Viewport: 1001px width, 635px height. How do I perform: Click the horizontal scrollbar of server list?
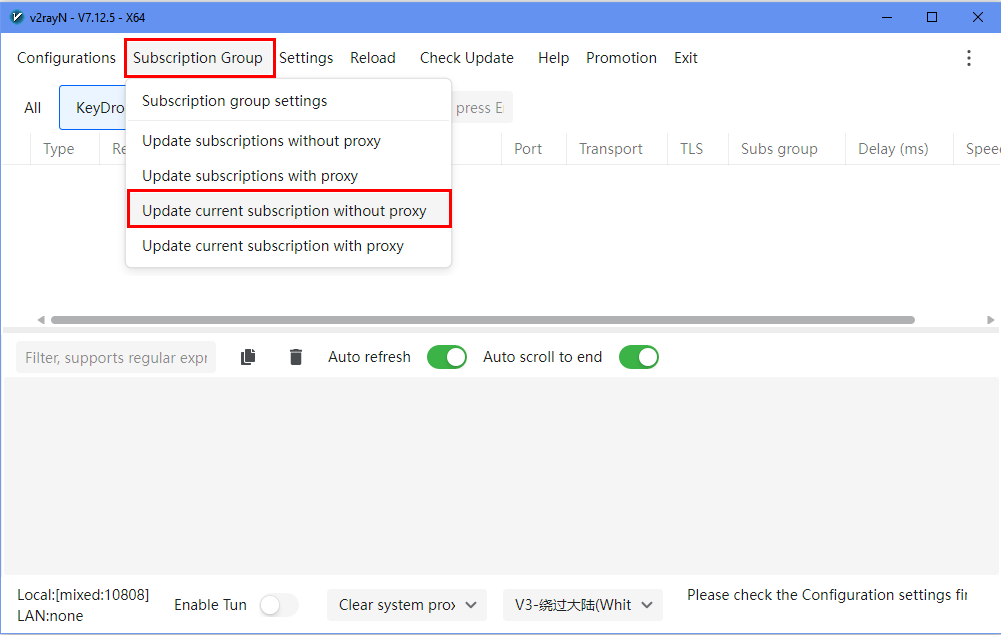click(x=480, y=320)
